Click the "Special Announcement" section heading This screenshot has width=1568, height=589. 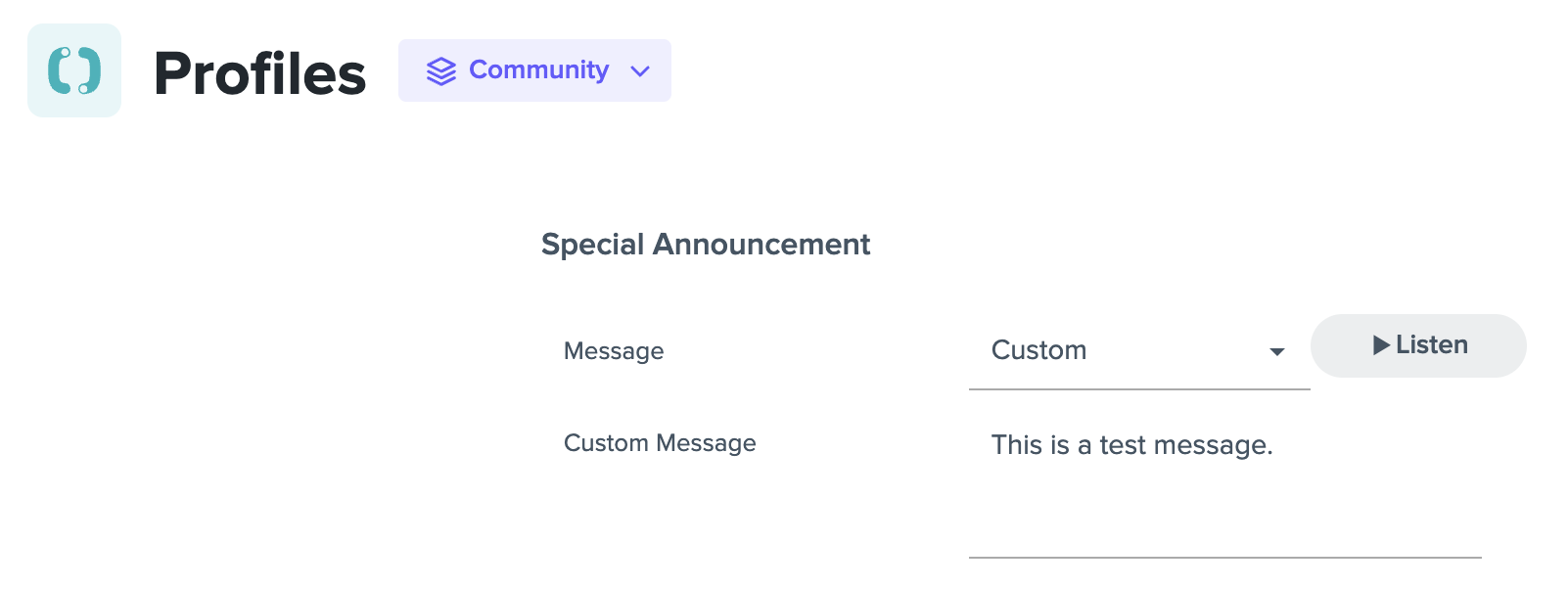coord(706,244)
